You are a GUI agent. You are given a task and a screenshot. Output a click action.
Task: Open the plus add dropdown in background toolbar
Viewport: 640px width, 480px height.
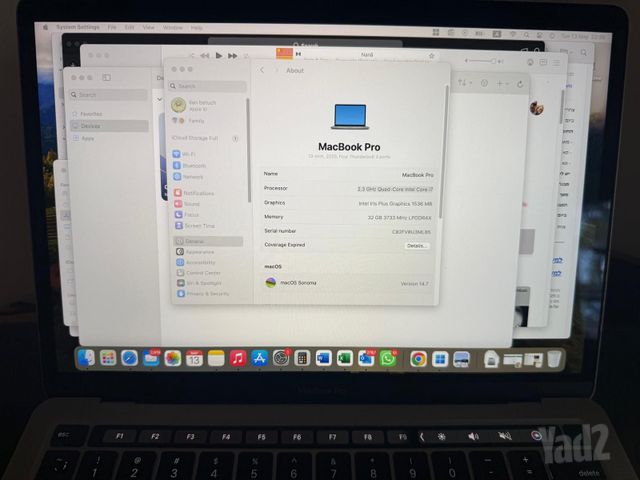point(502,84)
